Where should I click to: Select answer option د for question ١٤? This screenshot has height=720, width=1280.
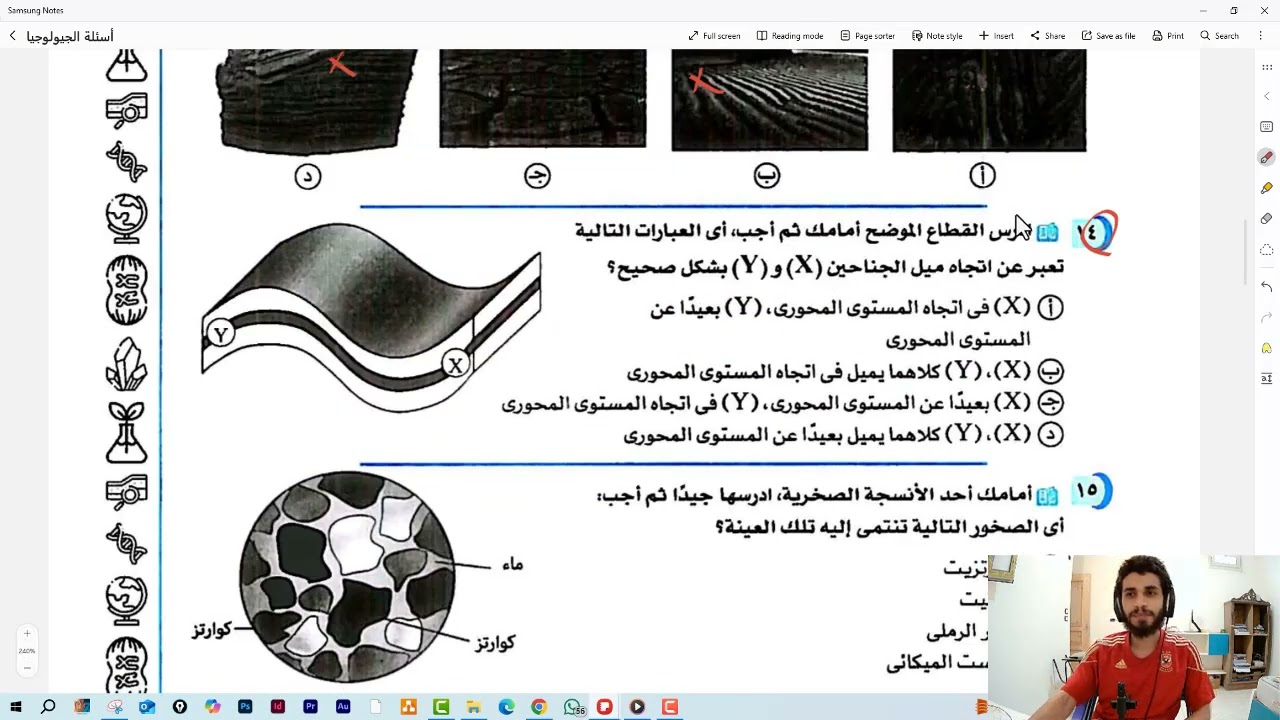pyautogui.click(x=1050, y=434)
